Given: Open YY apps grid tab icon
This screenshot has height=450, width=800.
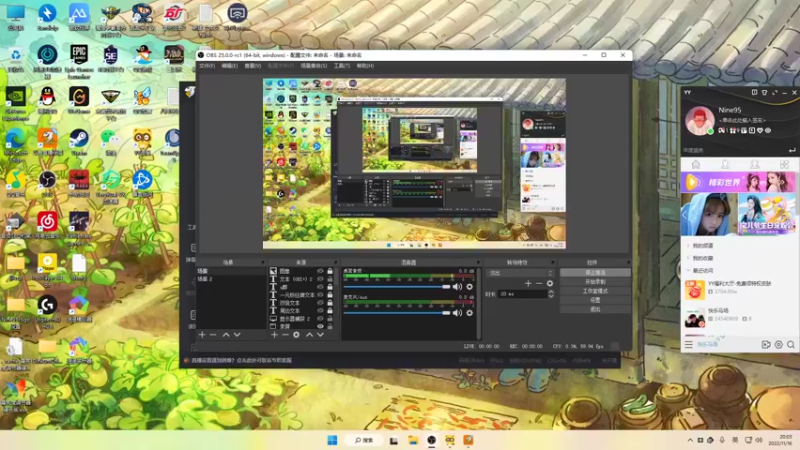Looking at the screenshot, I should (784, 164).
